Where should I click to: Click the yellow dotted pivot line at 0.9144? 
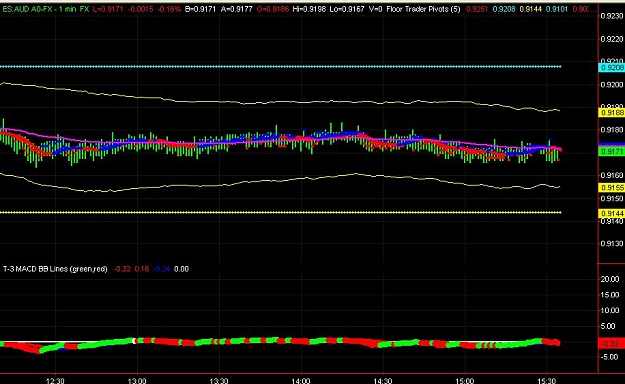pos(281,213)
